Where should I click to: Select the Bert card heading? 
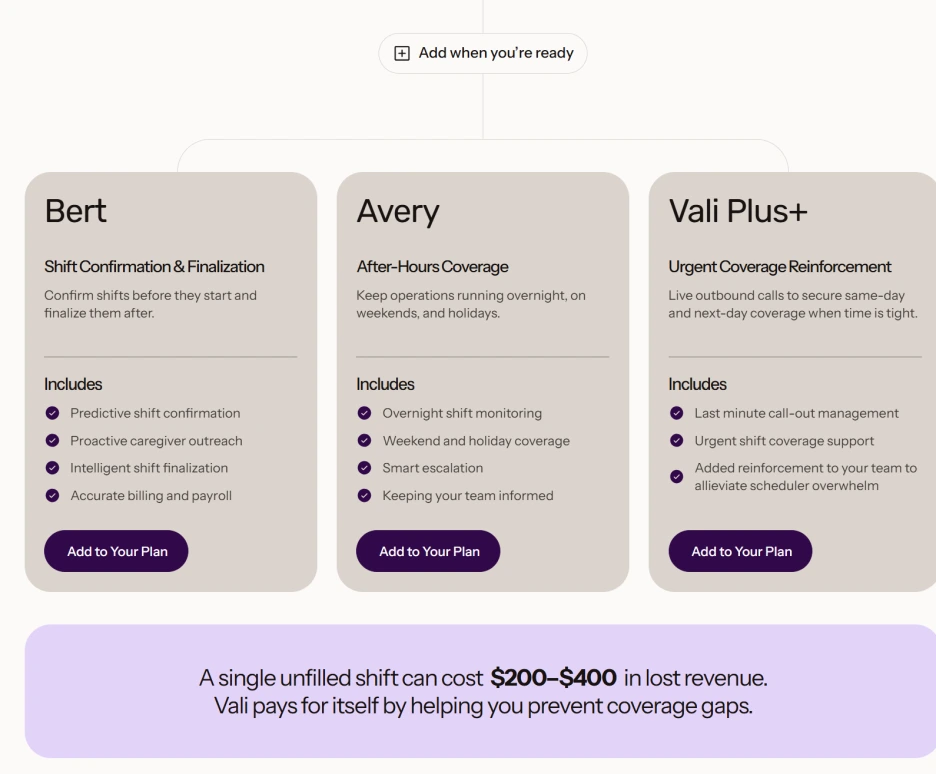76,211
